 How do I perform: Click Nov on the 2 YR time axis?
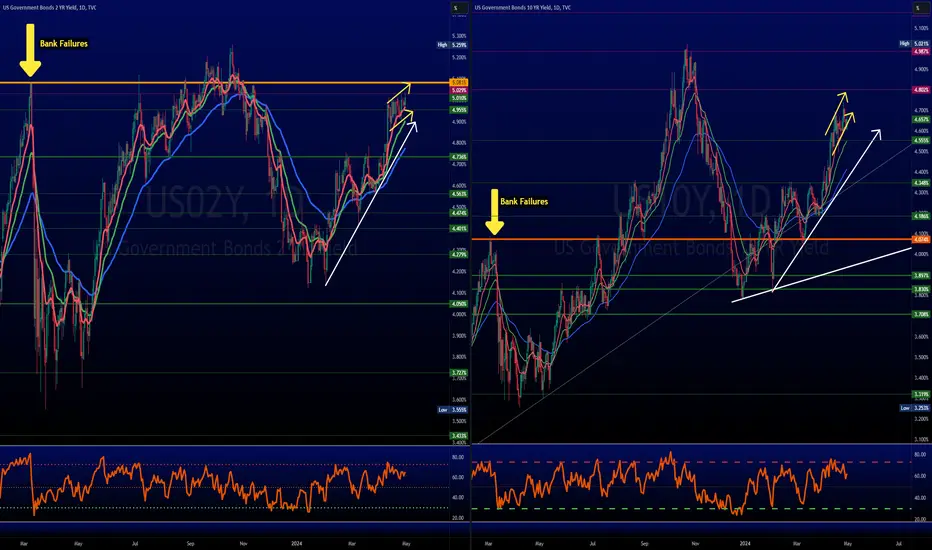243,543
